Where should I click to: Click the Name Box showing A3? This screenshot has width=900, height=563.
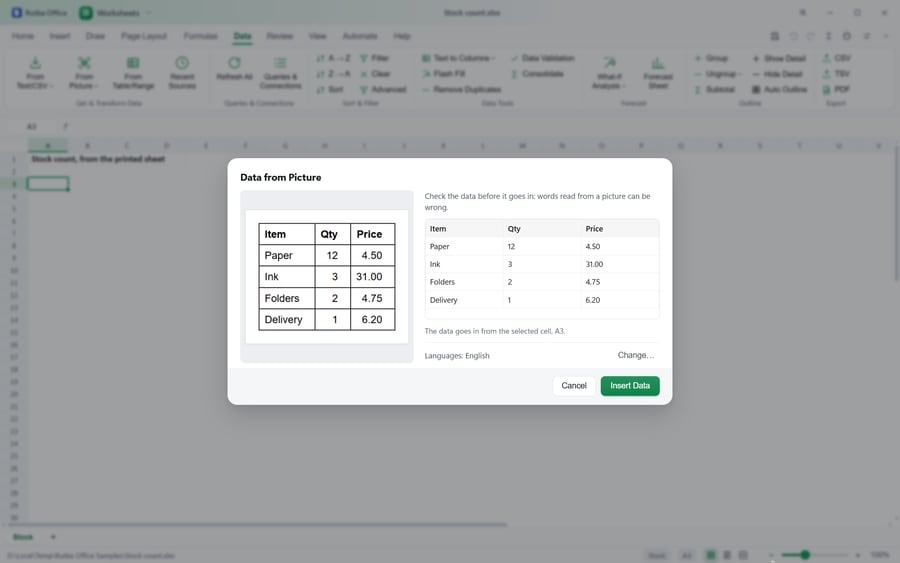pos(31,126)
